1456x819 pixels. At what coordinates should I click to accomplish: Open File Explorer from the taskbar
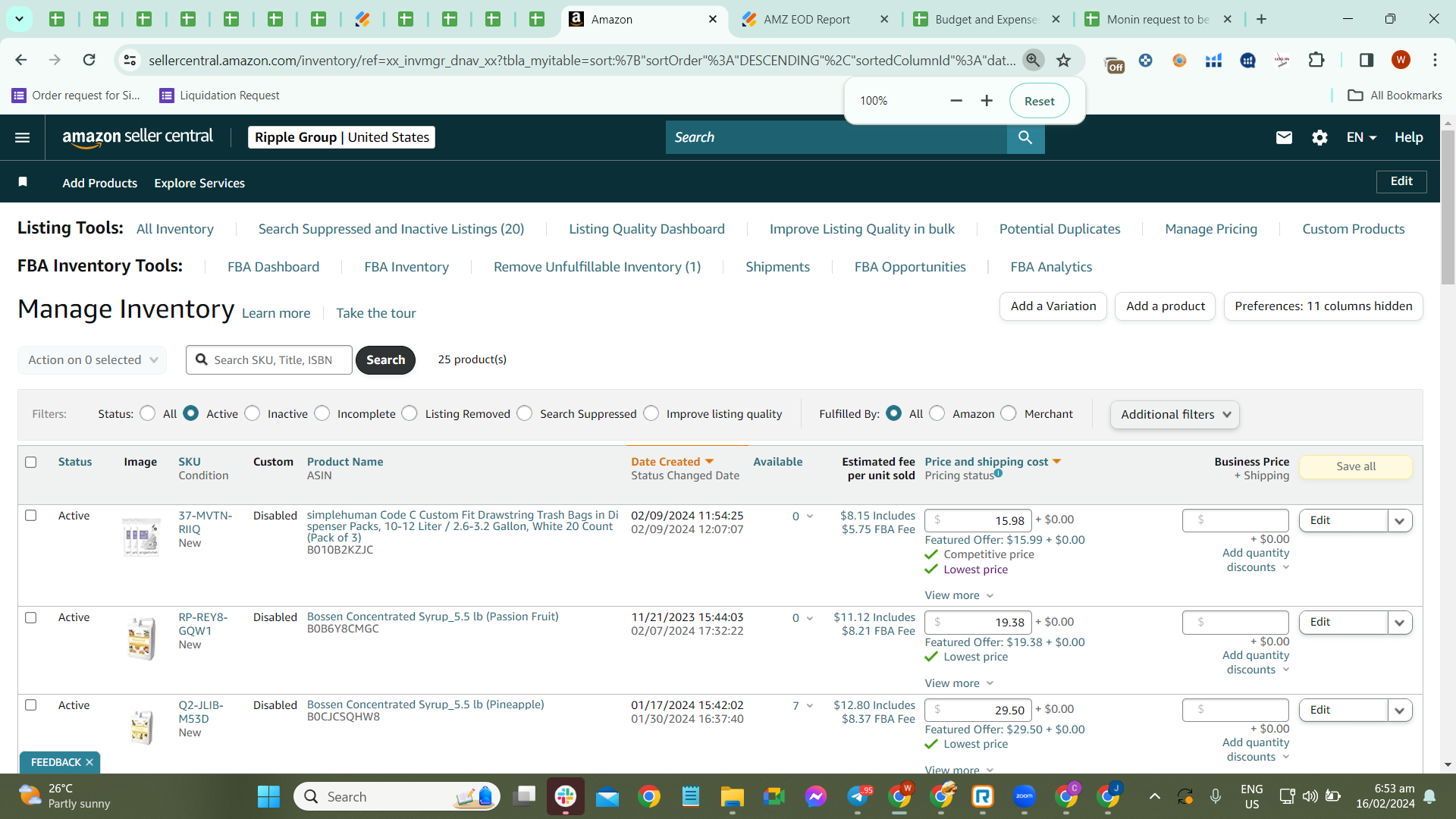[x=733, y=796]
